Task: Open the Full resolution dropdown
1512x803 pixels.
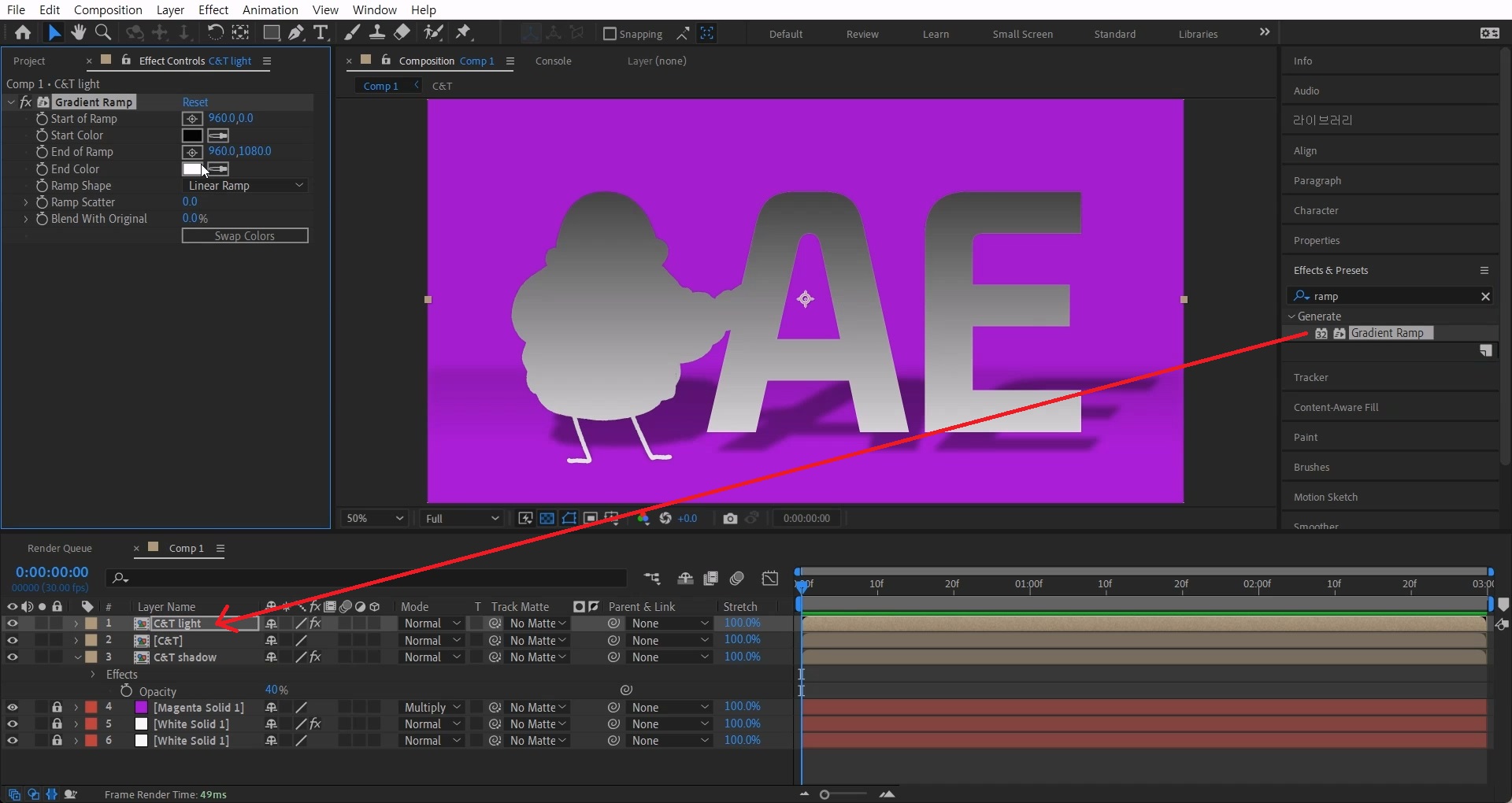Action: click(x=462, y=518)
